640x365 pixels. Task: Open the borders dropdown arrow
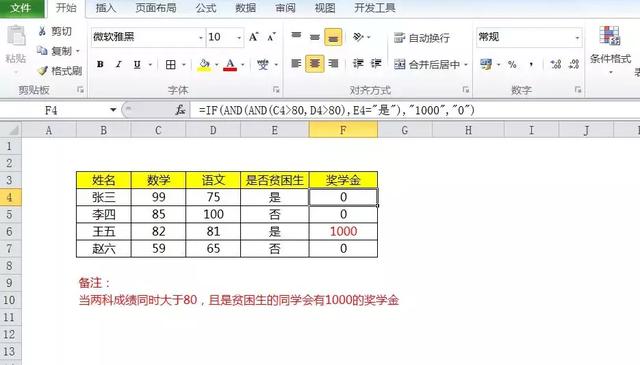[x=184, y=65]
